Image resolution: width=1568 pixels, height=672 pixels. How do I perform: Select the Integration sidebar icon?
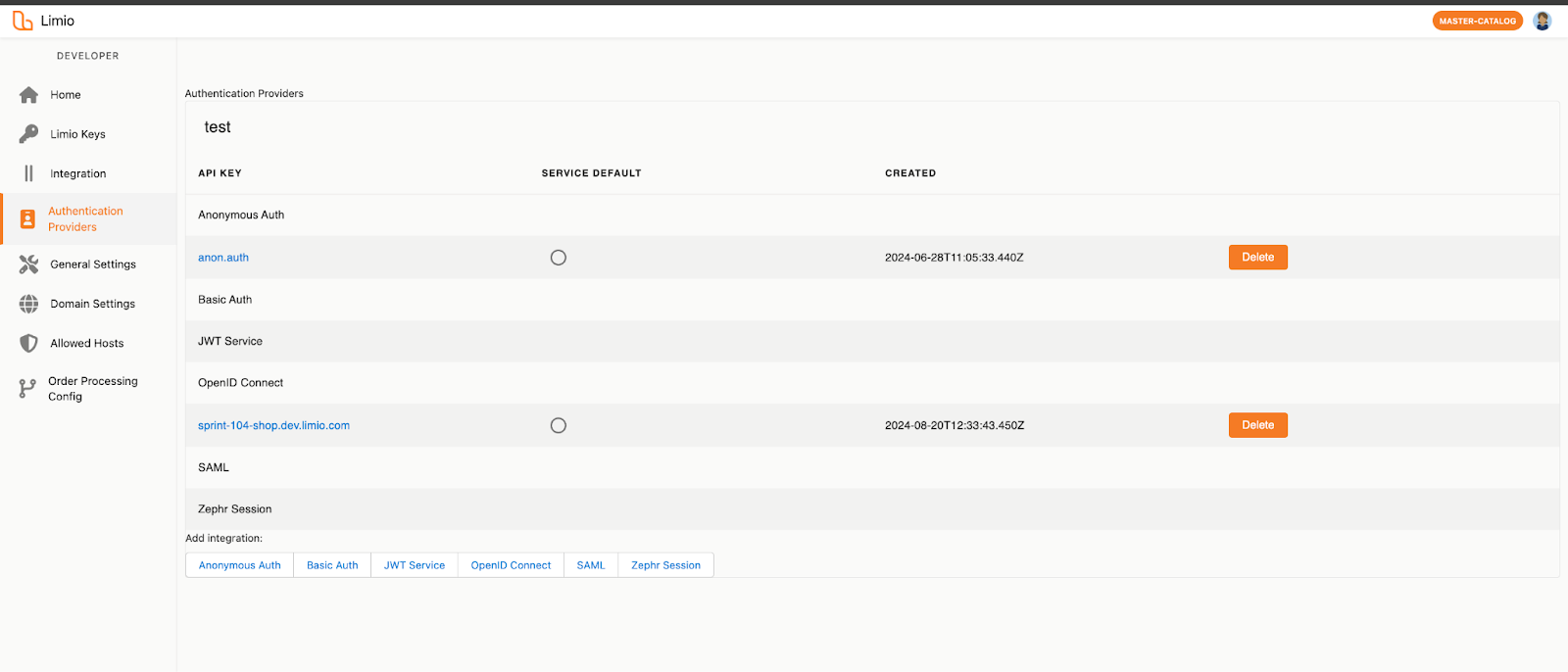tap(29, 173)
